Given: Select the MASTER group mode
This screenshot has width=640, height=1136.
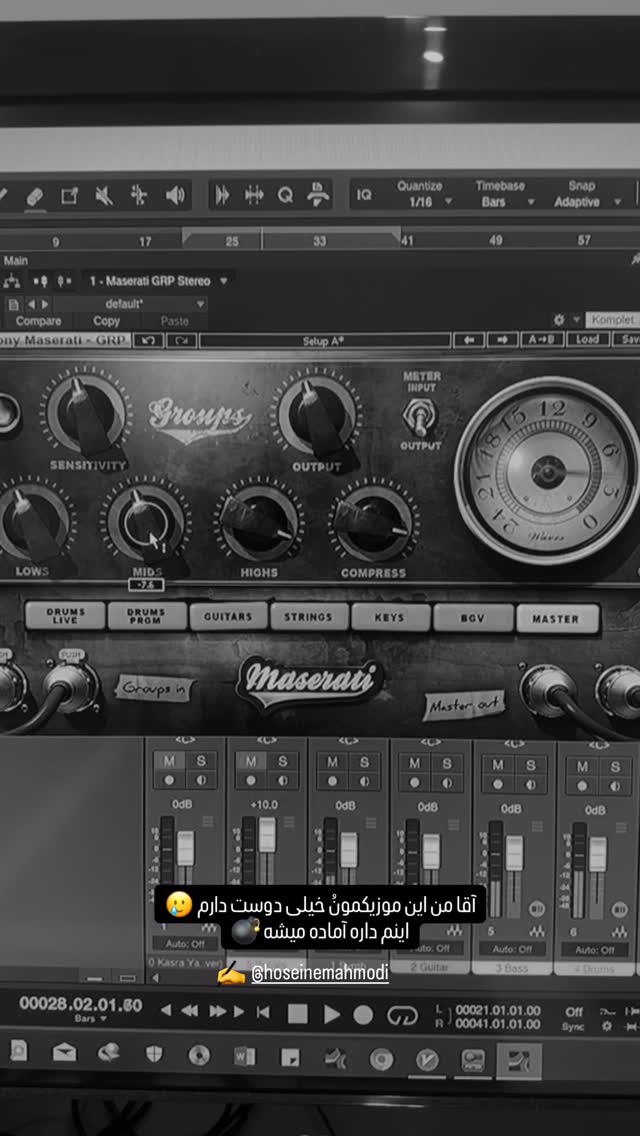Looking at the screenshot, I should tap(557, 619).
